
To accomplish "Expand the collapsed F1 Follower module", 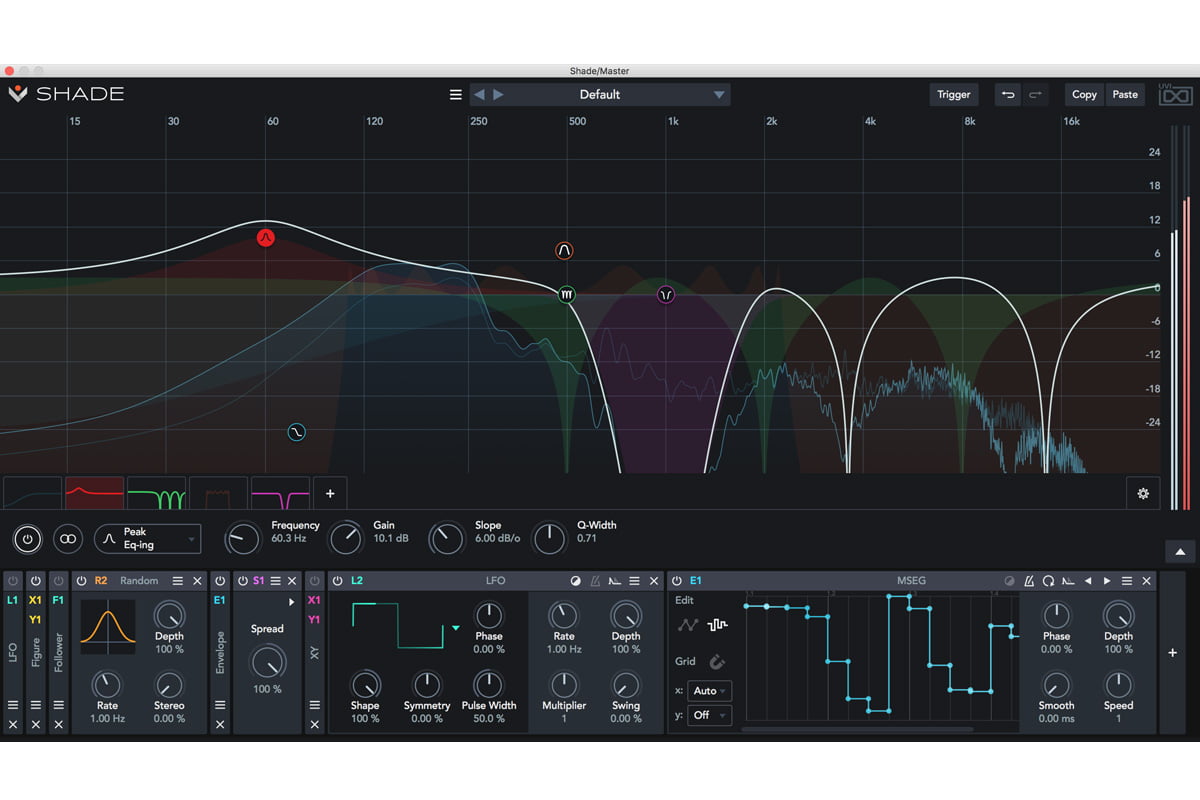I will click(x=58, y=653).
